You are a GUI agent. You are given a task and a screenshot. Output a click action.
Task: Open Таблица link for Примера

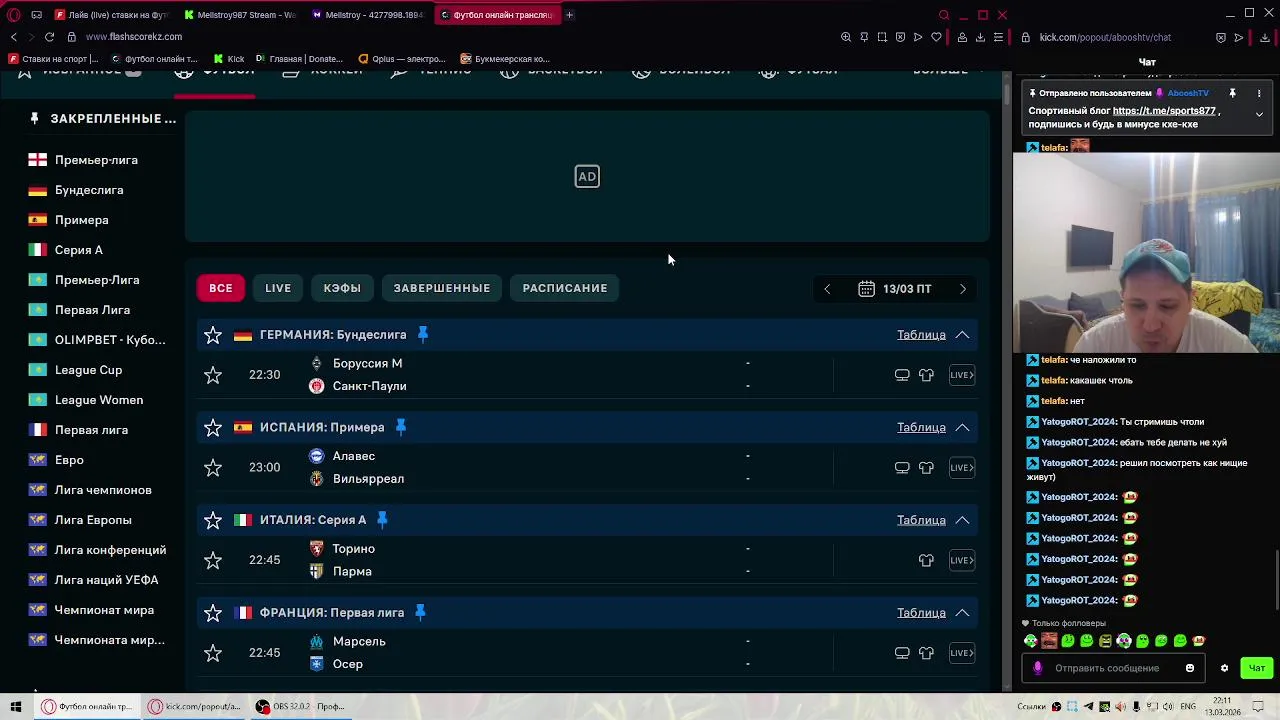click(921, 428)
